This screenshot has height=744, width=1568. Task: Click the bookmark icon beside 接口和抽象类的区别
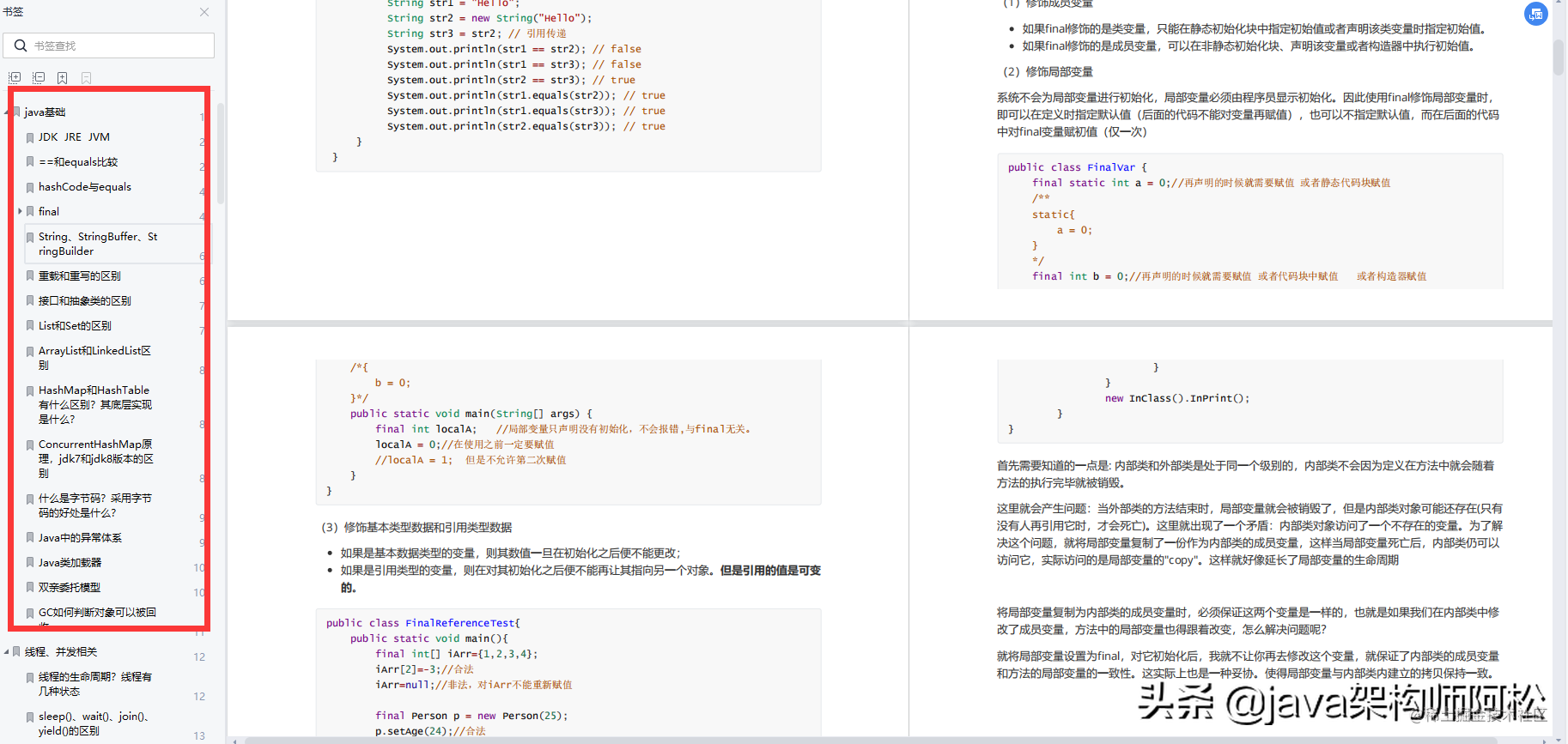pos(30,301)
